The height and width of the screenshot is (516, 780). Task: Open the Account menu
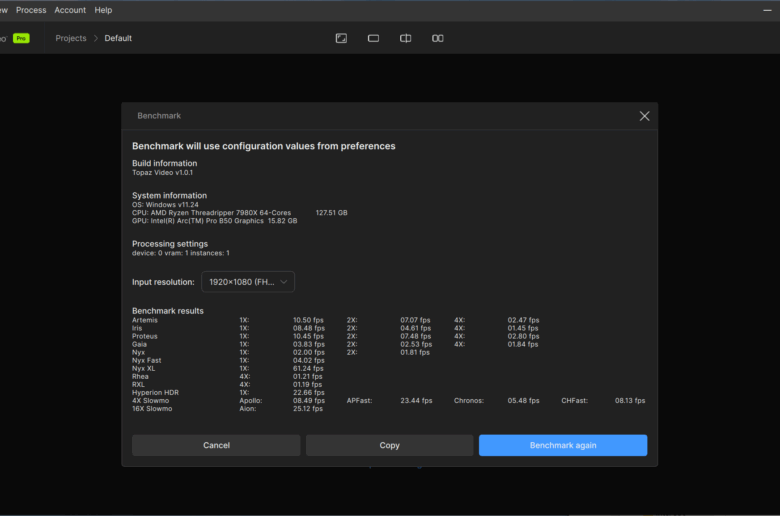point(70,10)
